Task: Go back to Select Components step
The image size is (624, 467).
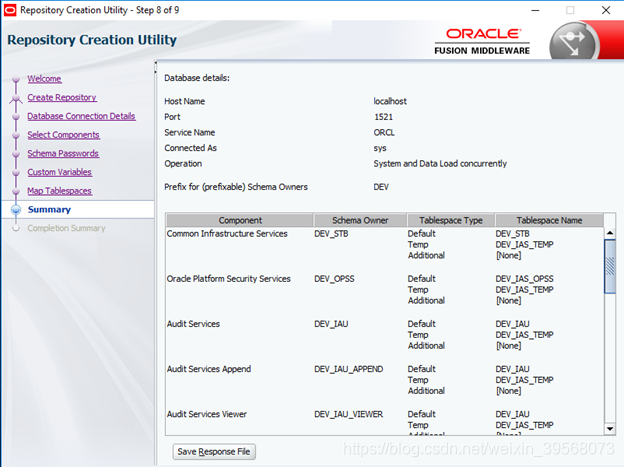Action: click(63, 135)
